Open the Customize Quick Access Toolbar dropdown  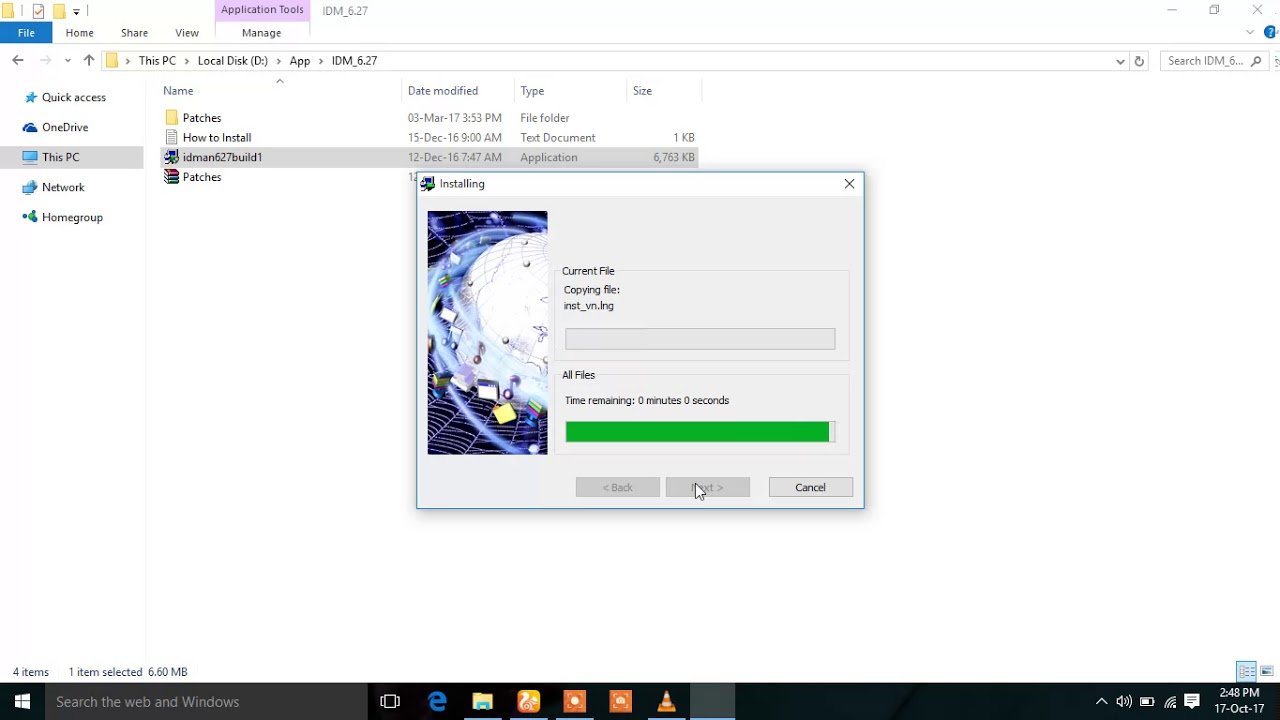click(x=76, y=12)
